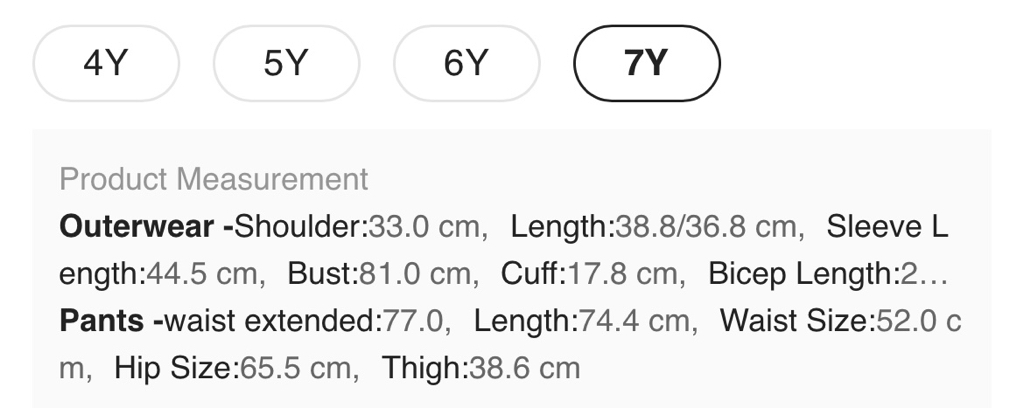The image size is (1024, 408).
Task: Pick the 6Y size button
Action: (x=466, y=64)
